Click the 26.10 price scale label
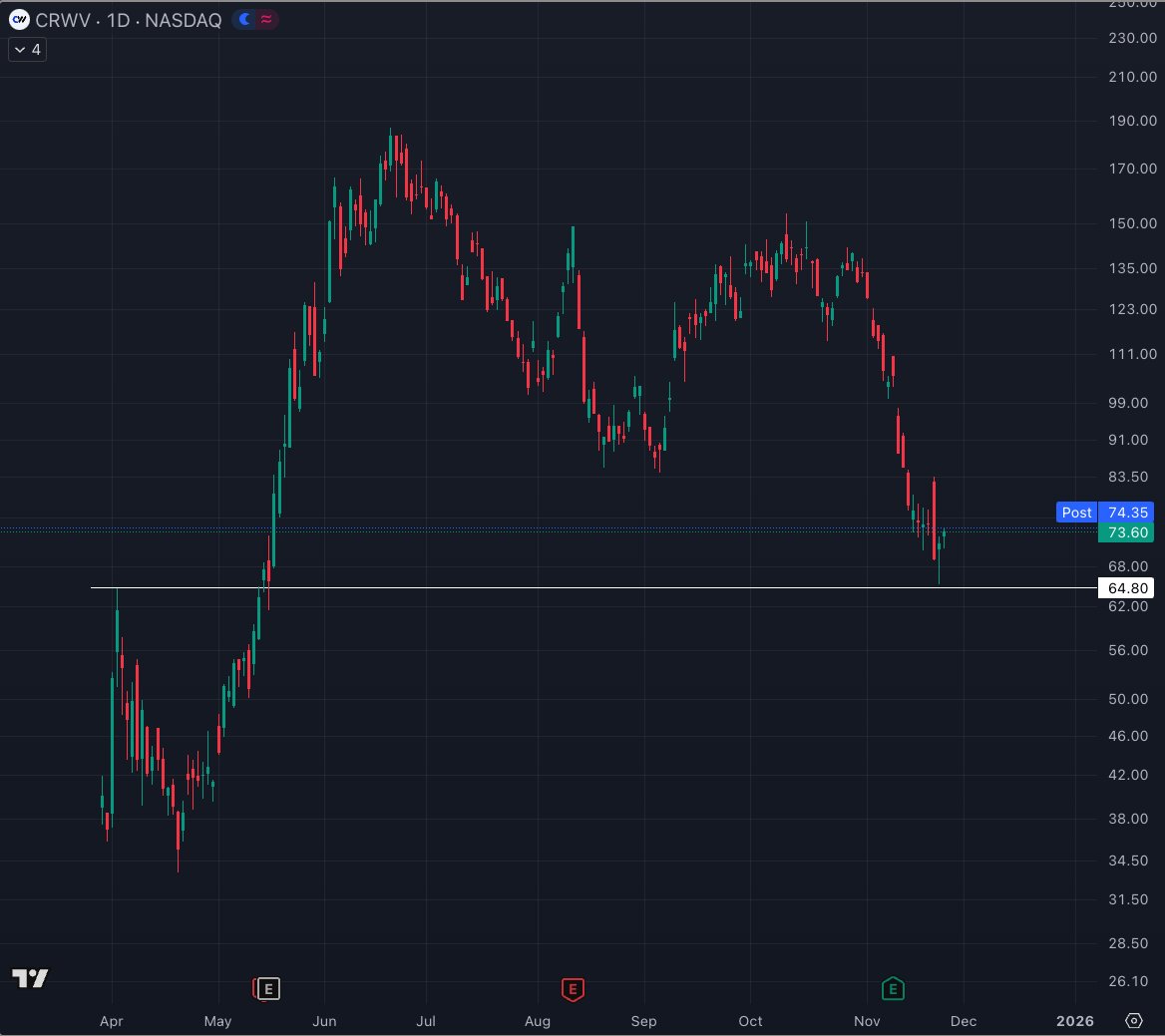The height and width of the screenshot is (1036, 1165). click(1128, 981)
